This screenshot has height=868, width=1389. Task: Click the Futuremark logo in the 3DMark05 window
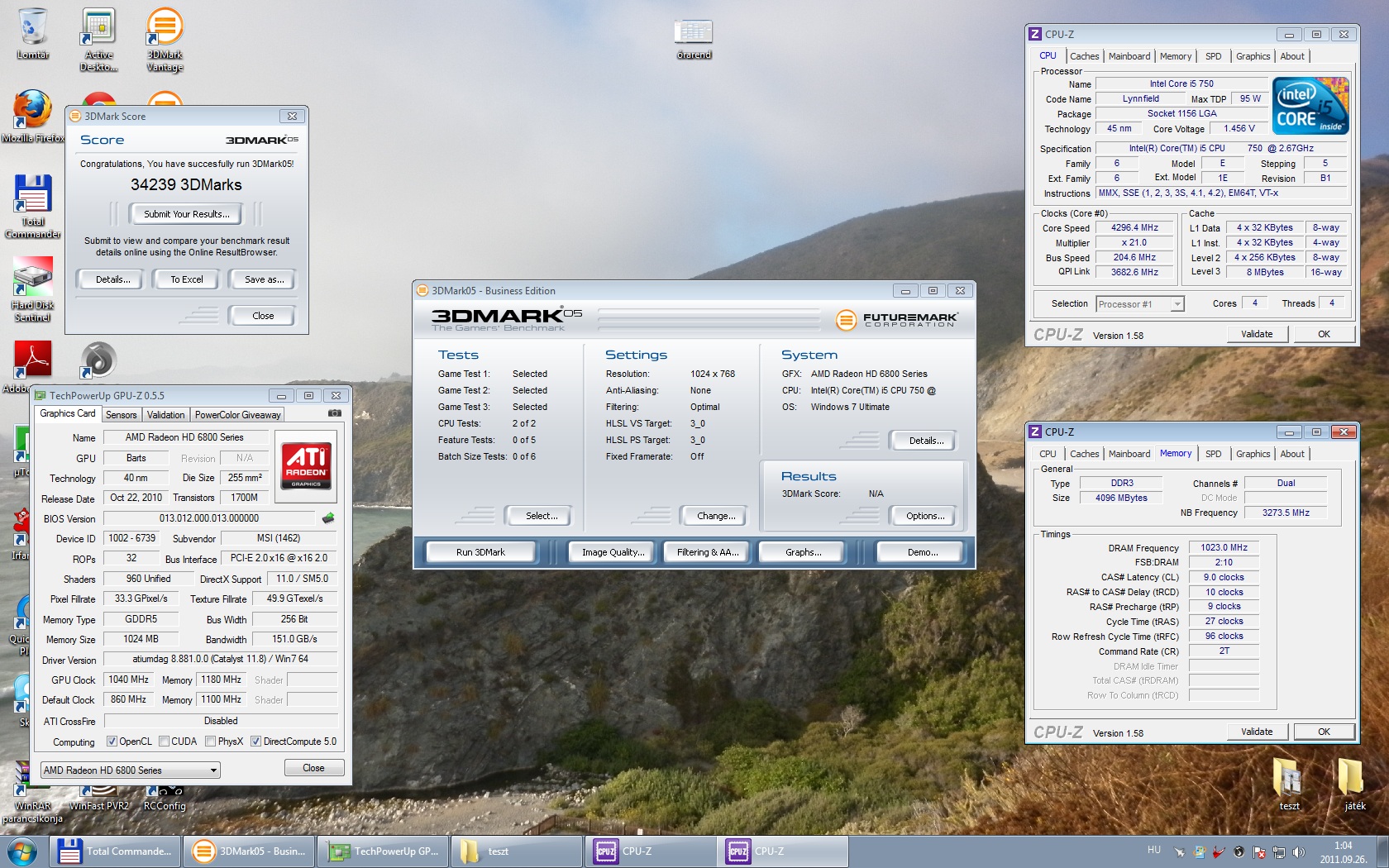[x=897, y=319]
